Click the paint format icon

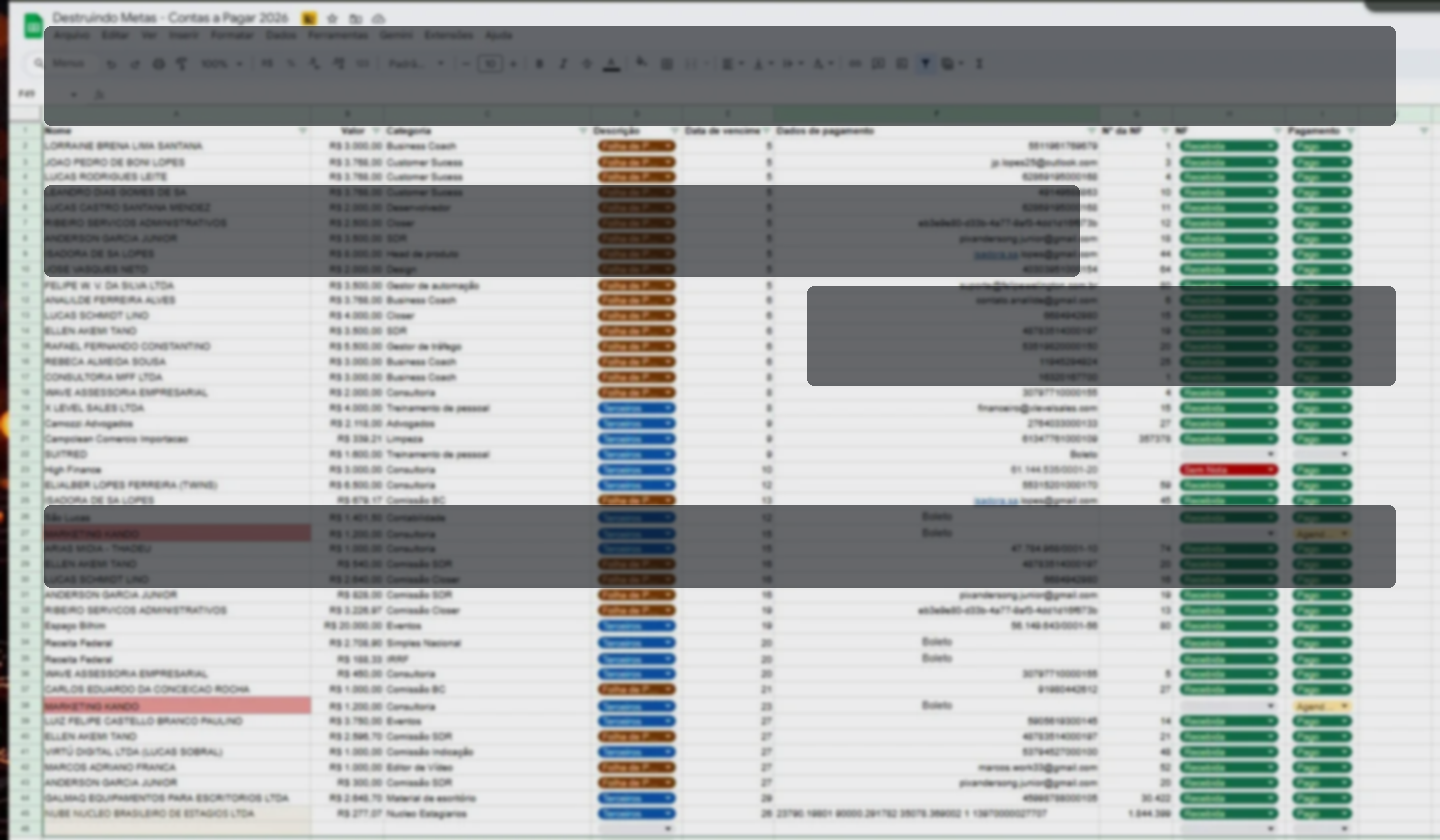tap(182, 64)
